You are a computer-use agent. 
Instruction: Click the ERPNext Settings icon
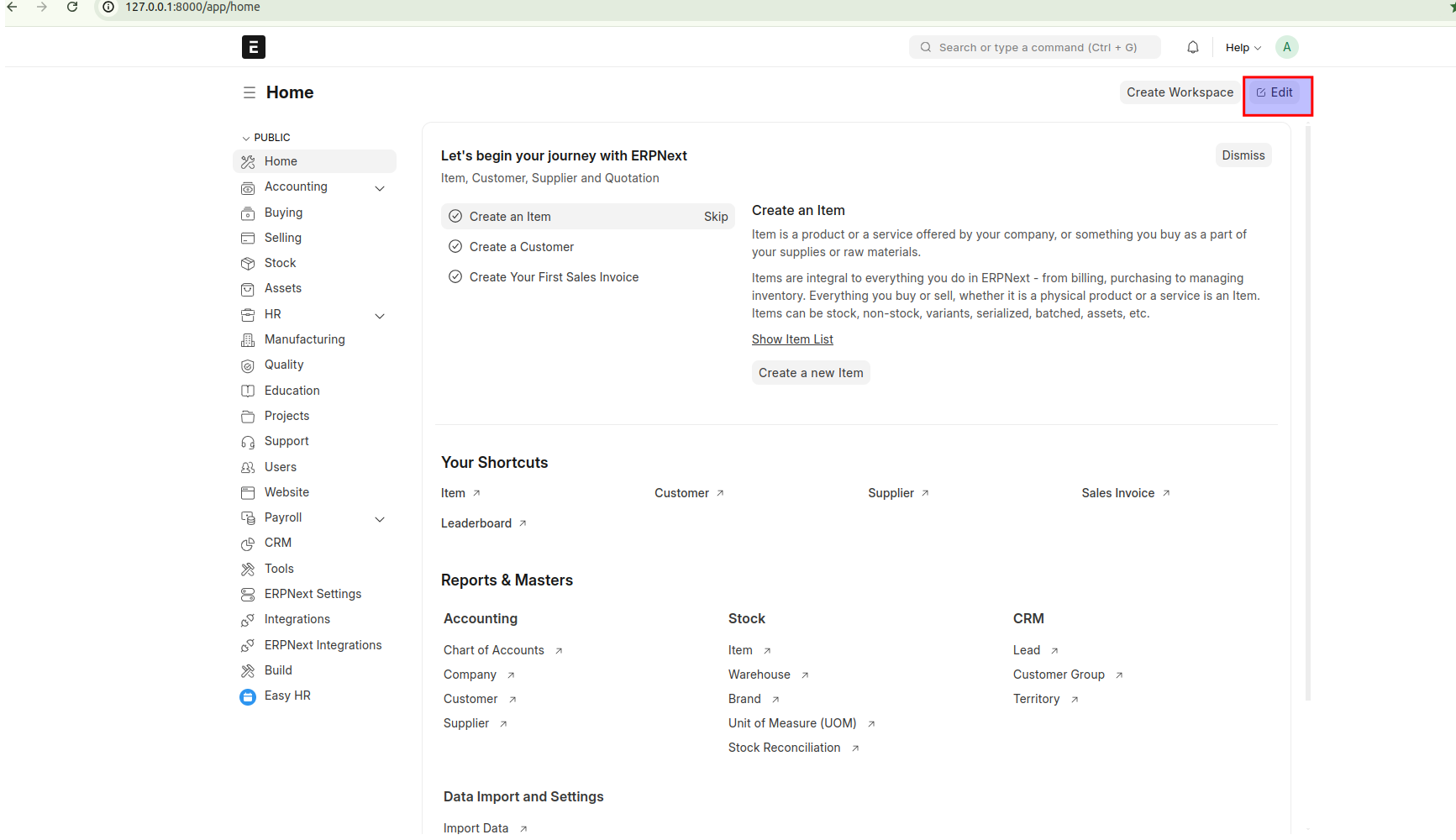[x=248, y=595]
